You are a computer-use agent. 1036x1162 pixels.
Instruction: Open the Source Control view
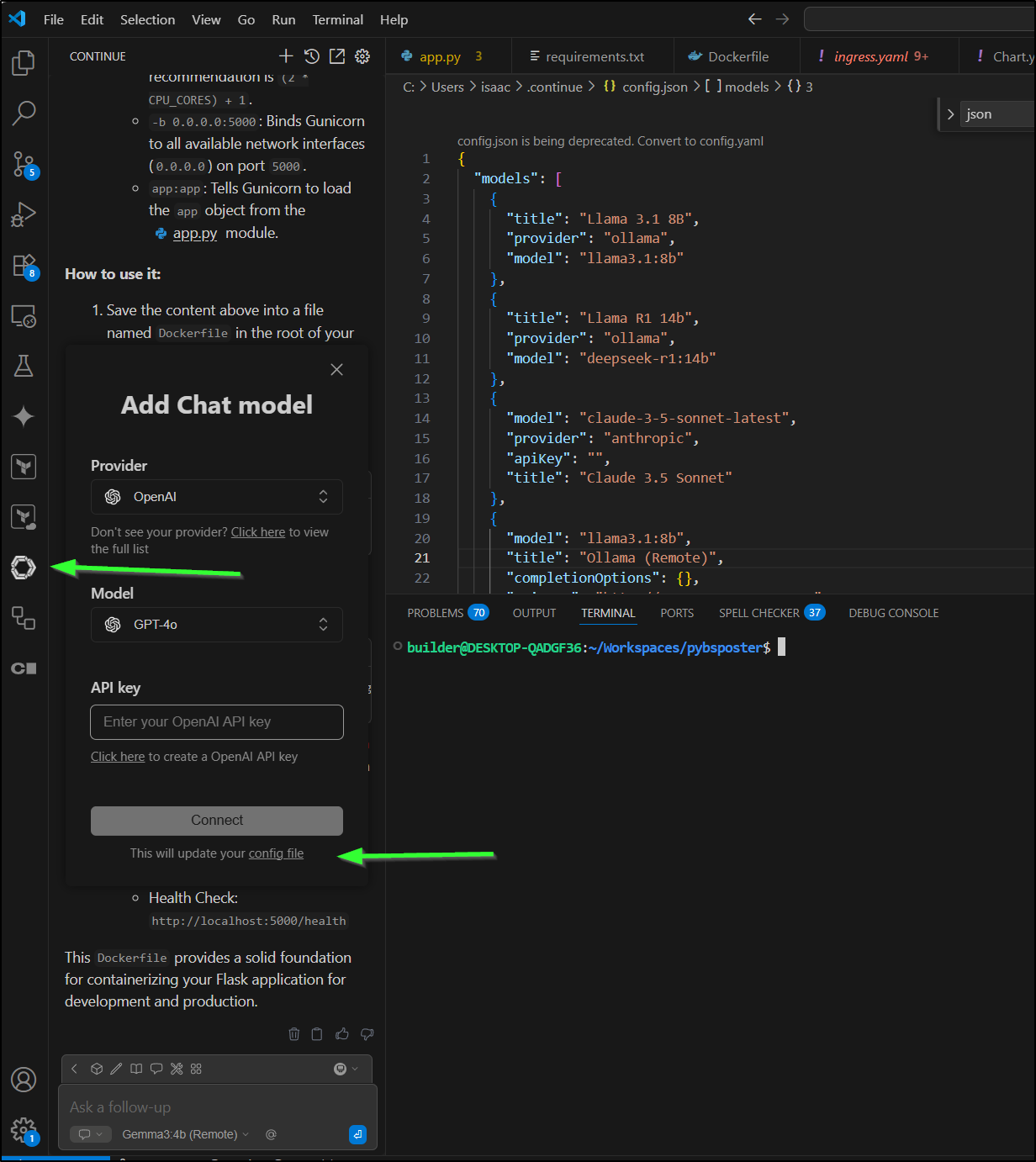point(24,164)
